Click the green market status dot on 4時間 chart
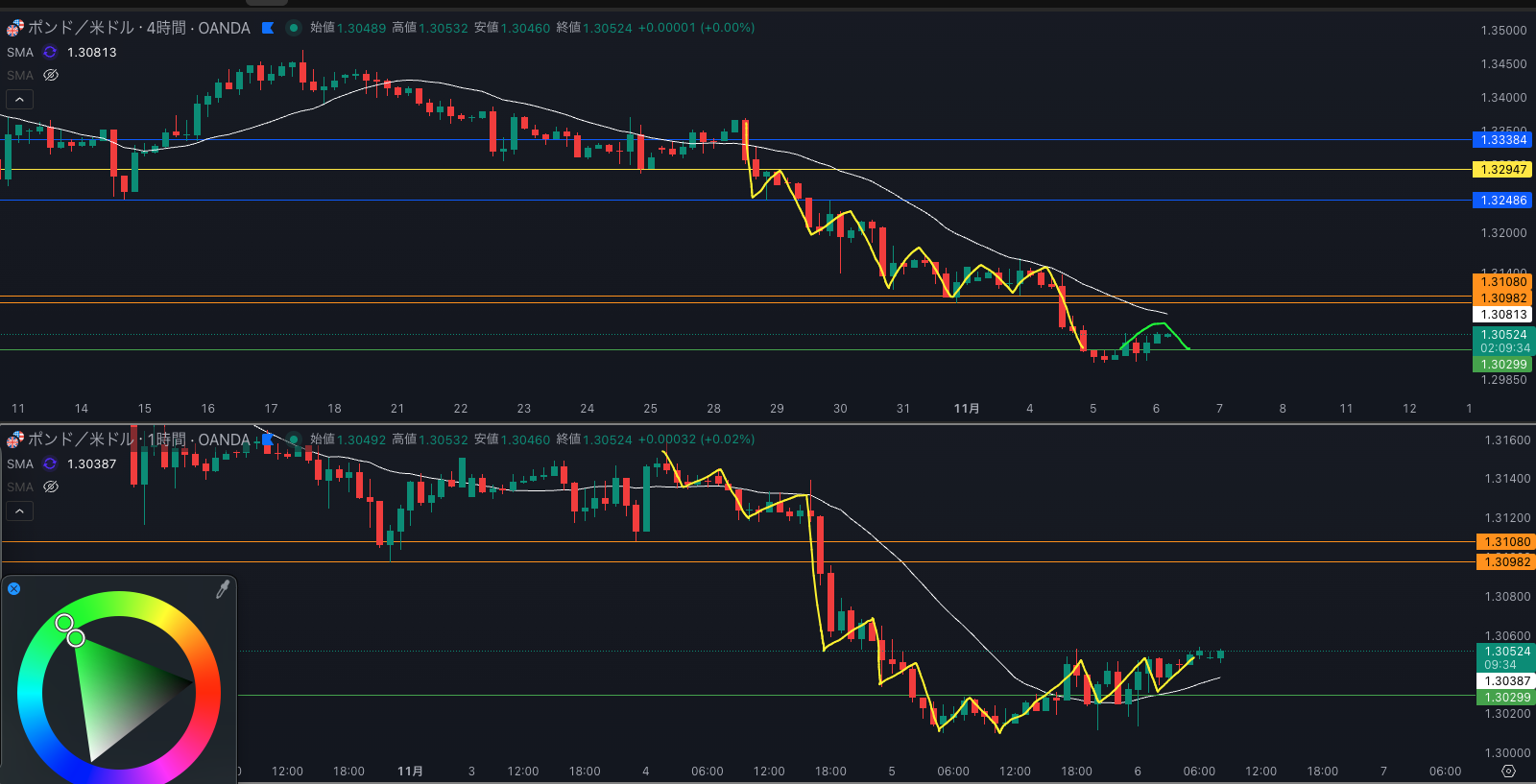The height and width of the screenshot is (784, 1536). [x=294, y=28]
